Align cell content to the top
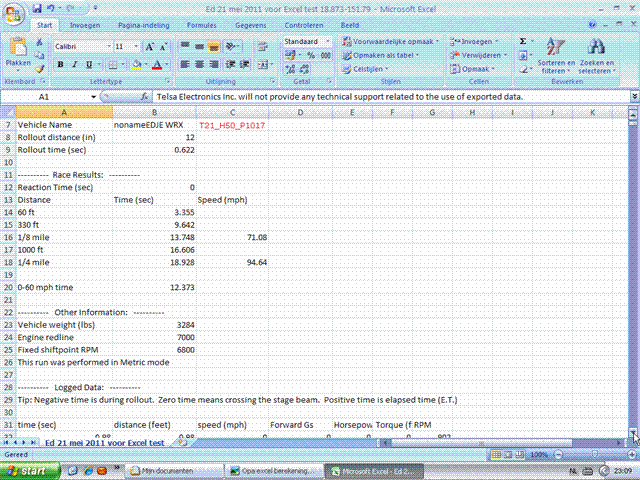Viewport: 640px width, 480px height. point(185,46)
